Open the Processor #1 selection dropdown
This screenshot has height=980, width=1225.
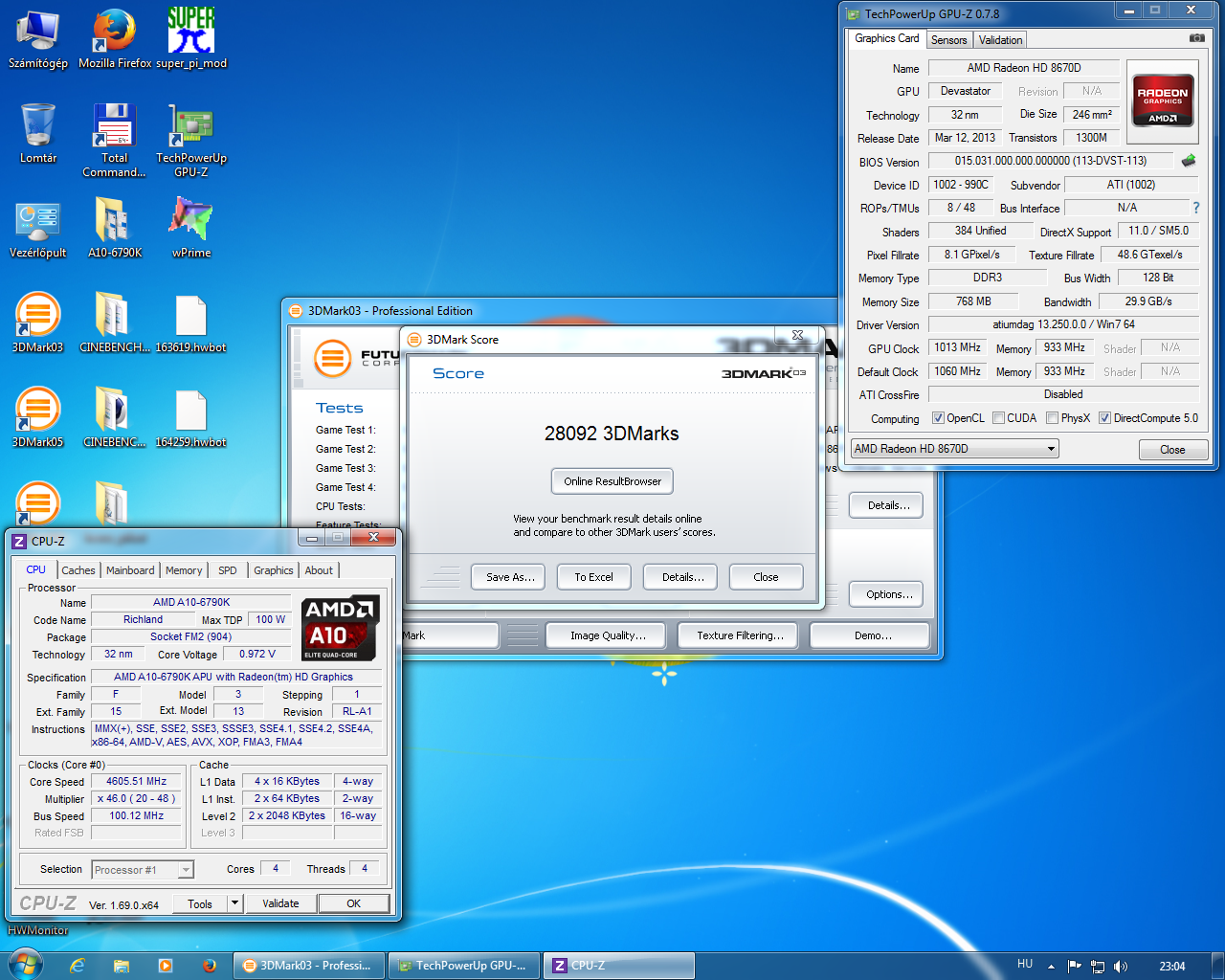point(143,869)
